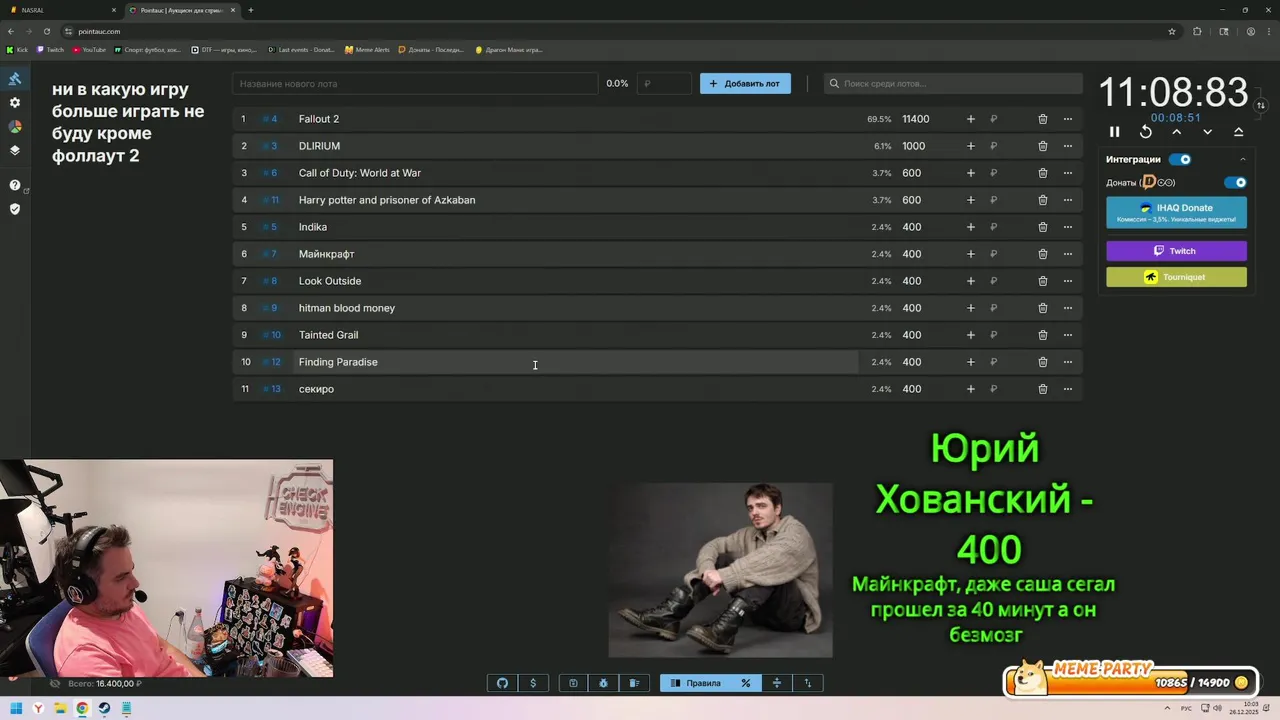Add amount plus for DLIRIUM
The height and width of the screenshot is (720, 1280).
pyautogui.click(x=970, y=146)
